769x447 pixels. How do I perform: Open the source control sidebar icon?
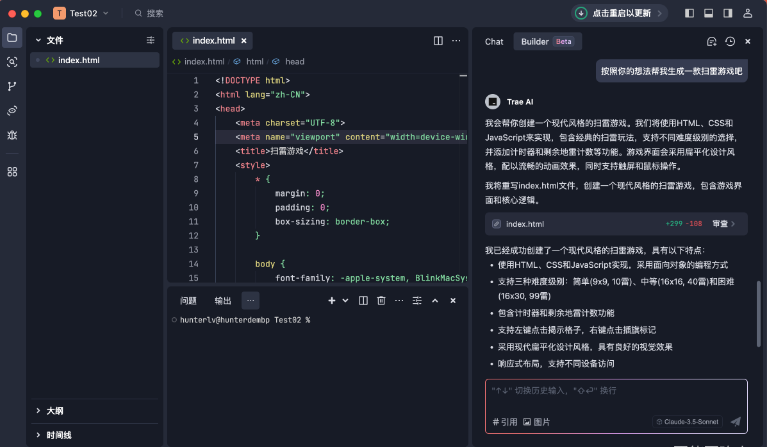click(12, 86)
